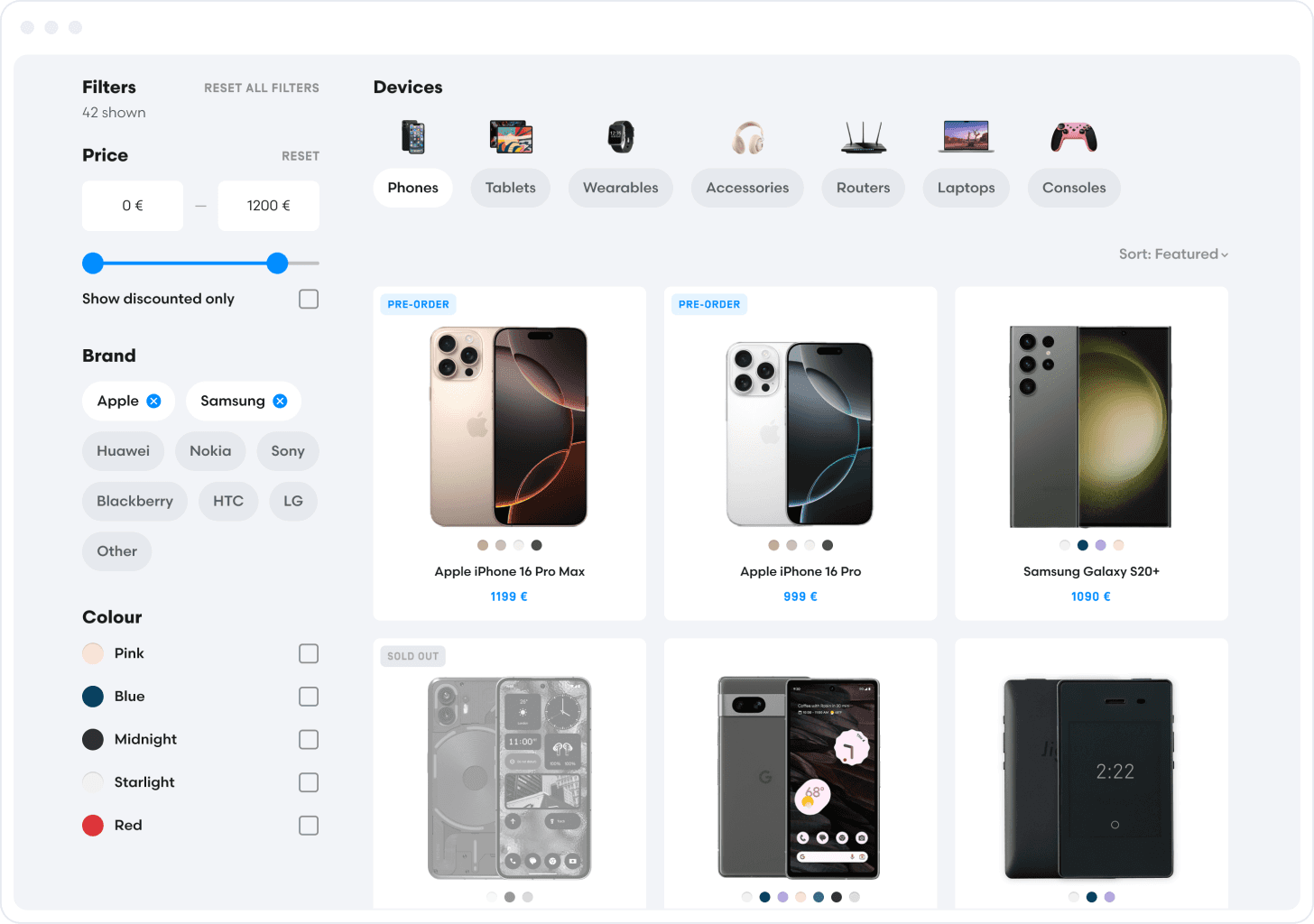Click the 999 € price
The width and height of the screenshot is (1314, 924).
(x=800, y=596)
